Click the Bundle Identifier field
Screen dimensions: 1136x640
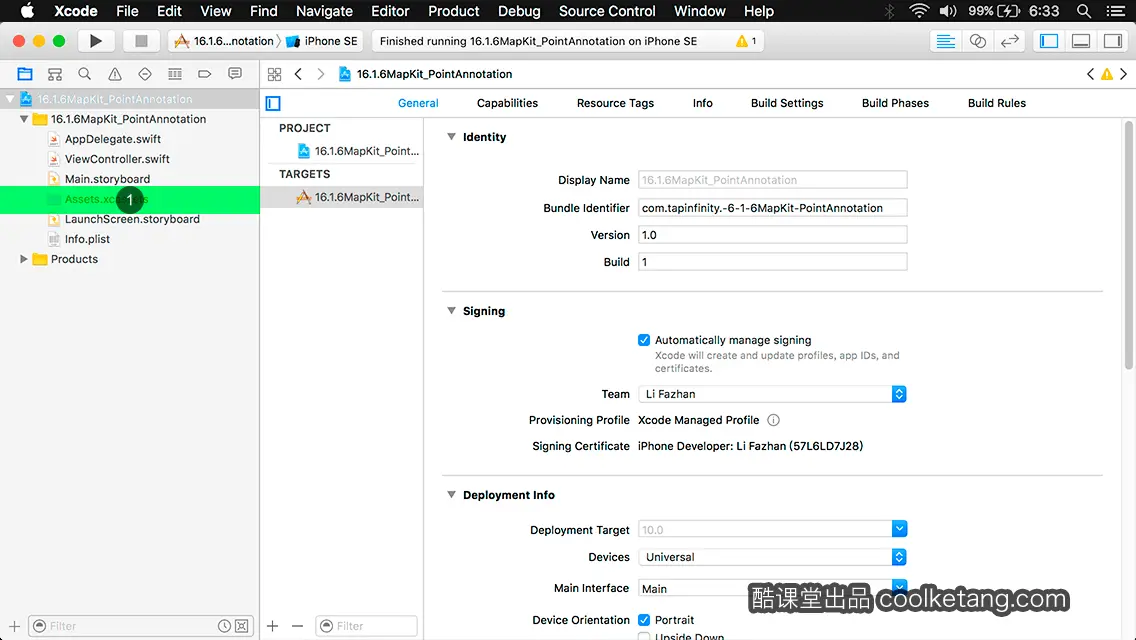(x=772, y=208)
